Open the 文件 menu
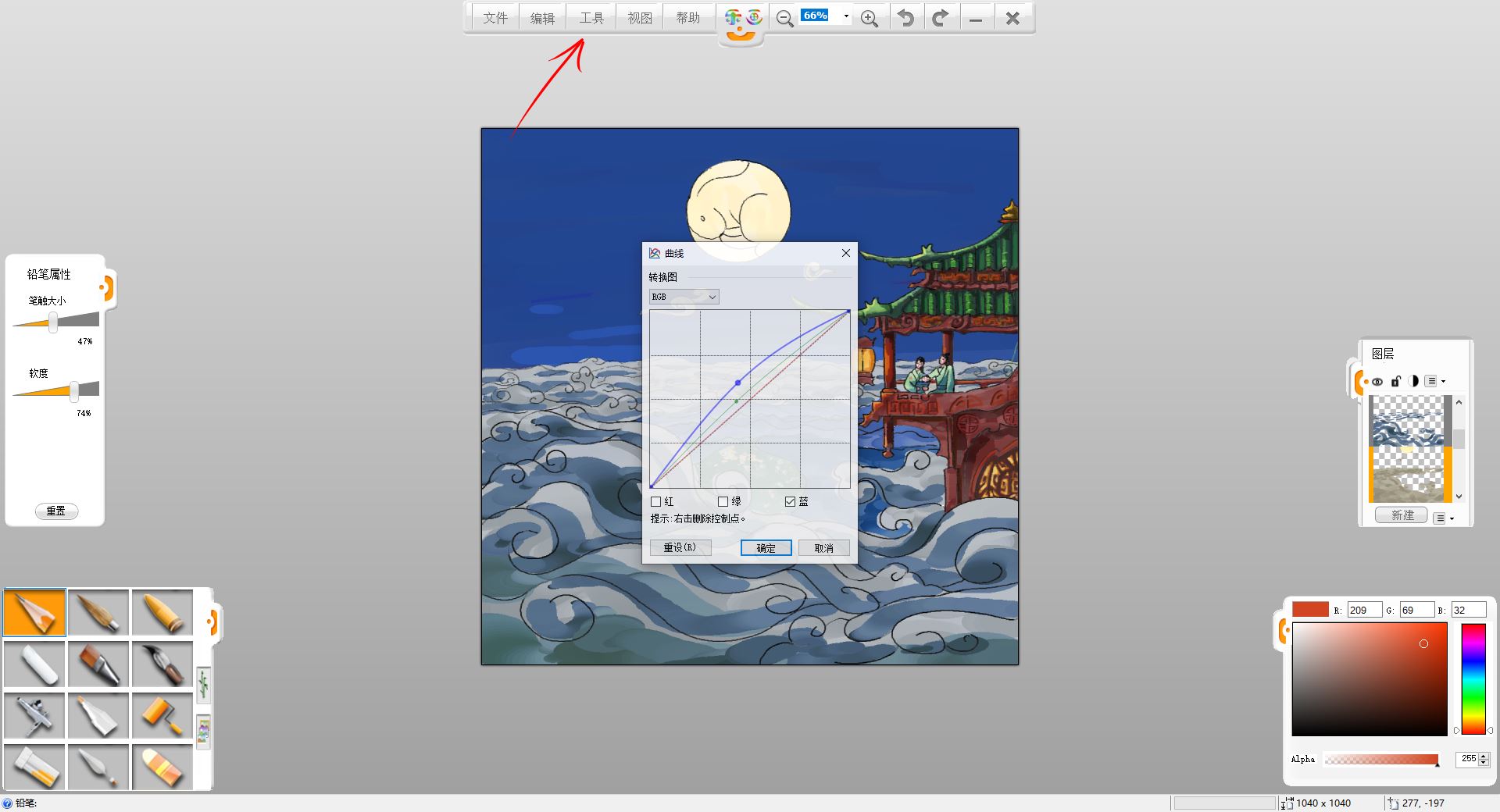The height and width of the screenshot is (812, 1500). [495, 18]
